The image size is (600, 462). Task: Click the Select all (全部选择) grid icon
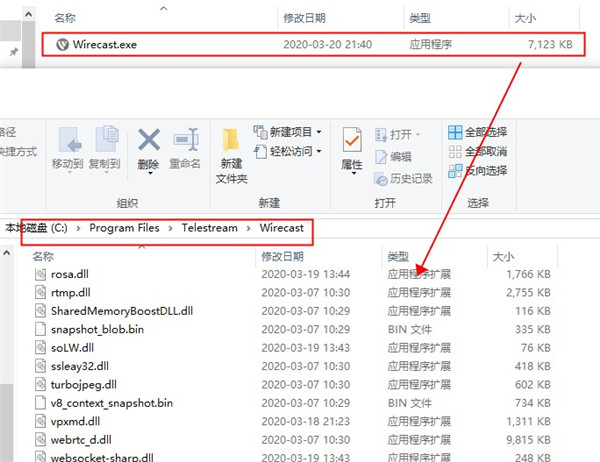coord(455,132)
